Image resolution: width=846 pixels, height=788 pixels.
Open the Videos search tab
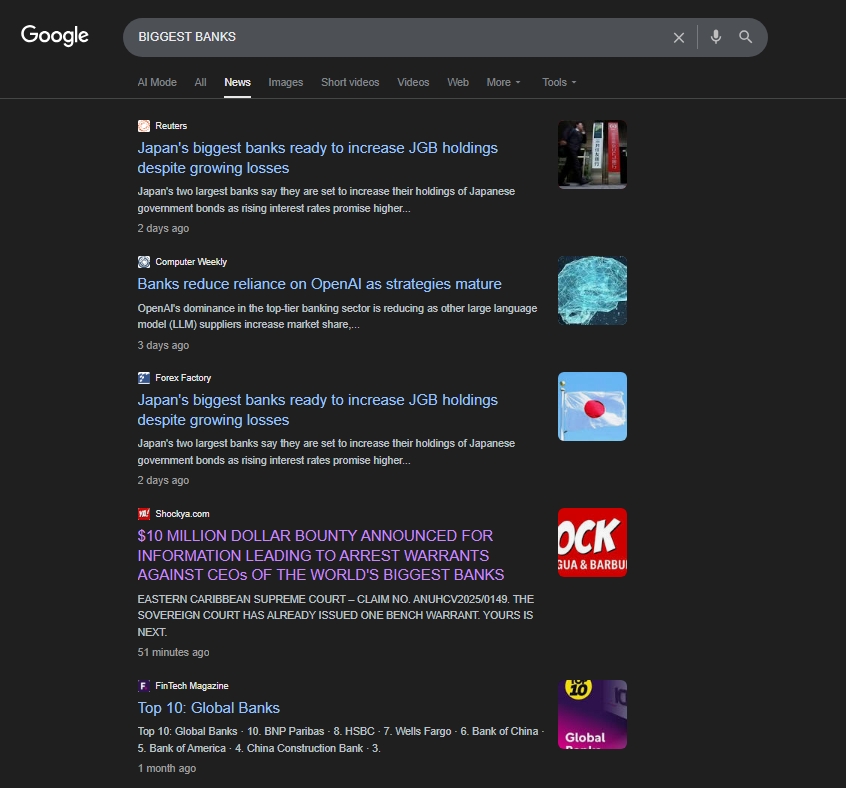tap(413, 82)
